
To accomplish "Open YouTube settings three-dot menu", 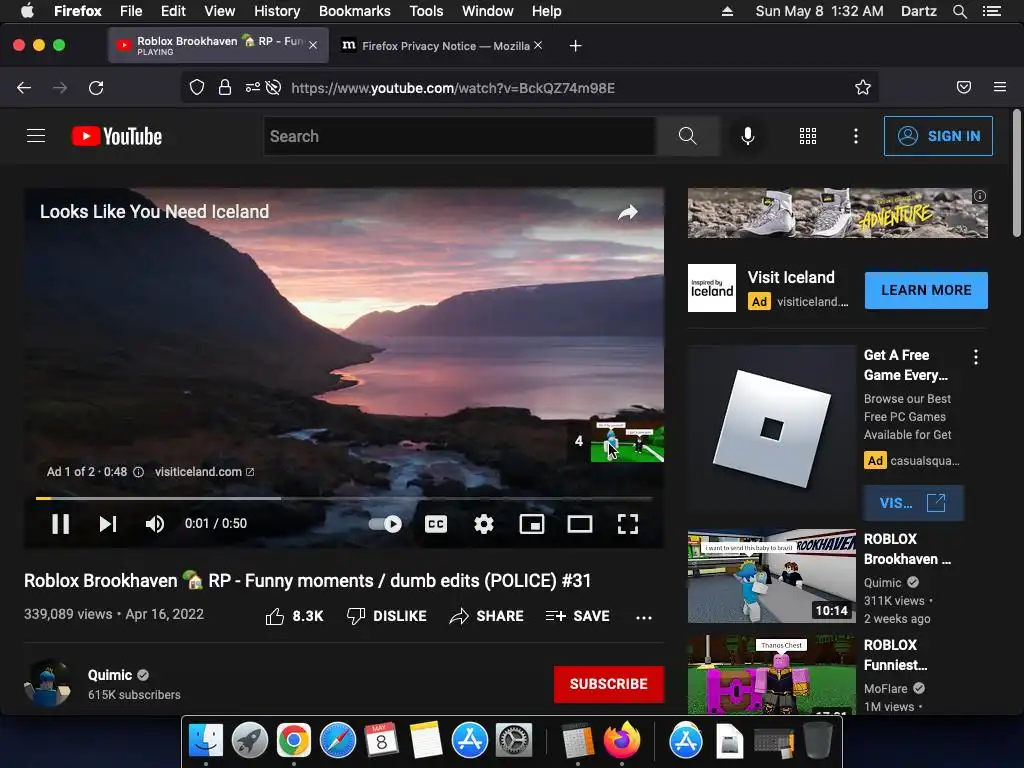I will [x=856, y=136].
